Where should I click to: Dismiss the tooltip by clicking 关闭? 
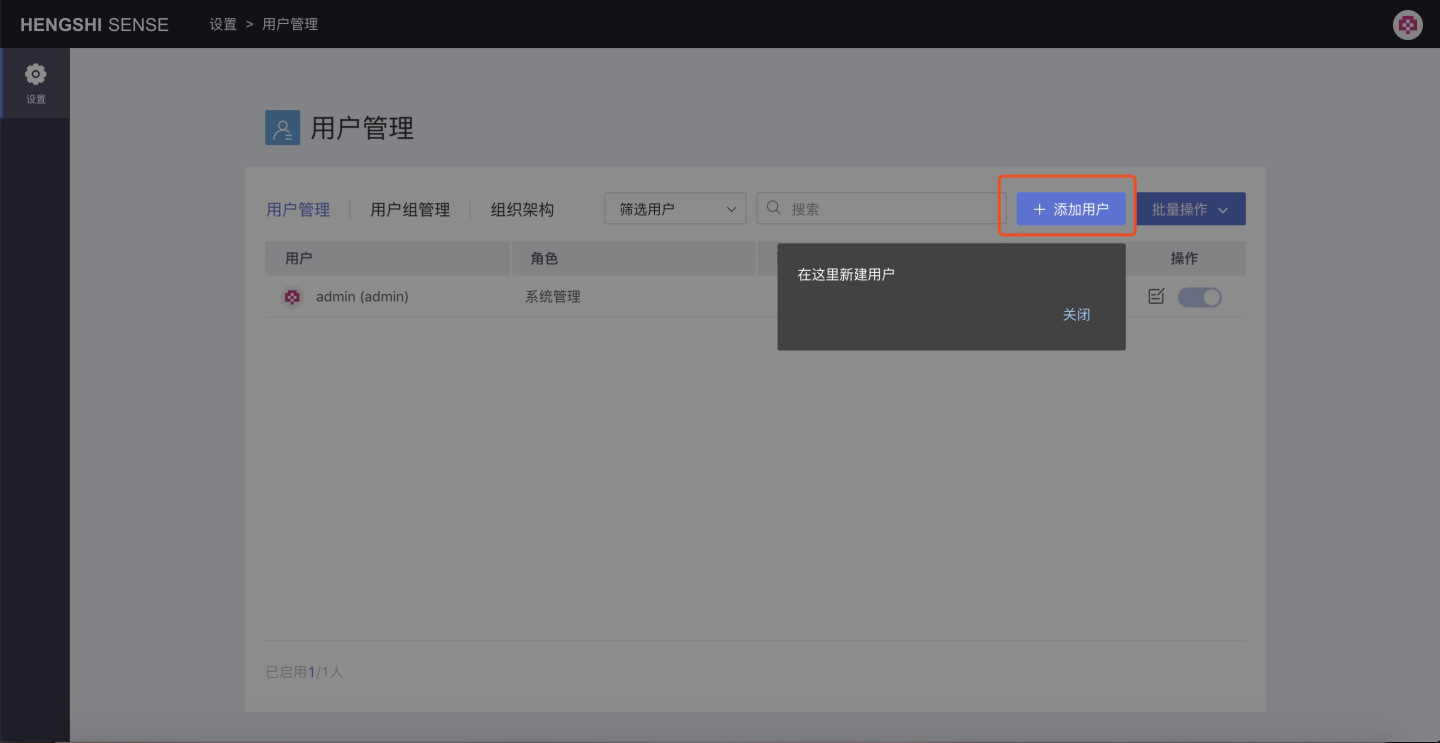1076,315
